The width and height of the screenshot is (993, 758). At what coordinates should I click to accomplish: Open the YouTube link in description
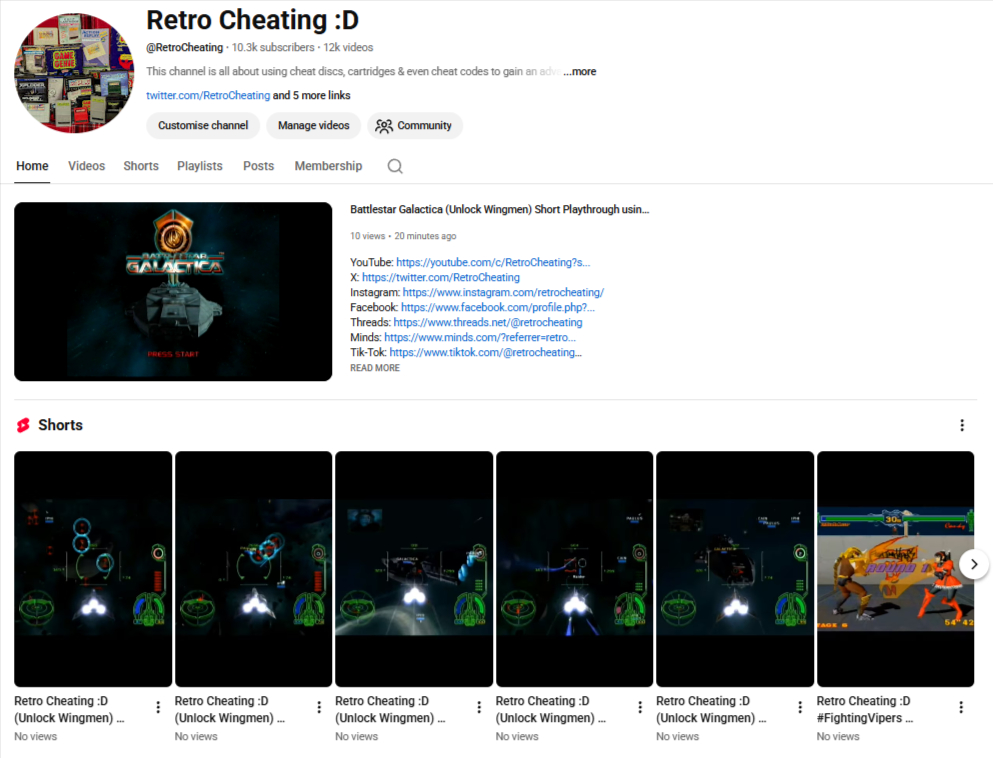coord(493,262)
